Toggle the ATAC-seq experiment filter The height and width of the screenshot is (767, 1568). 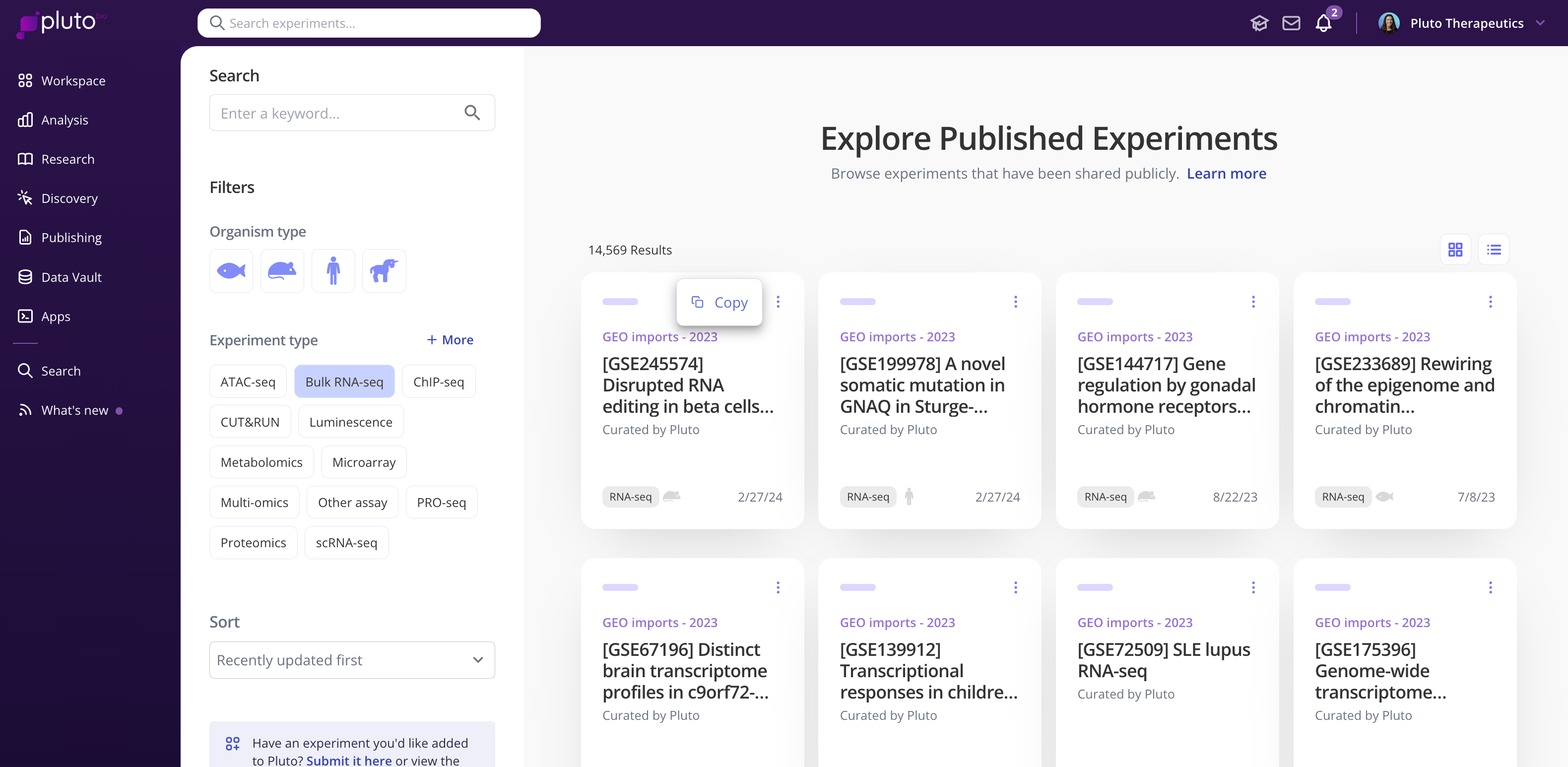tap(248, 382)
